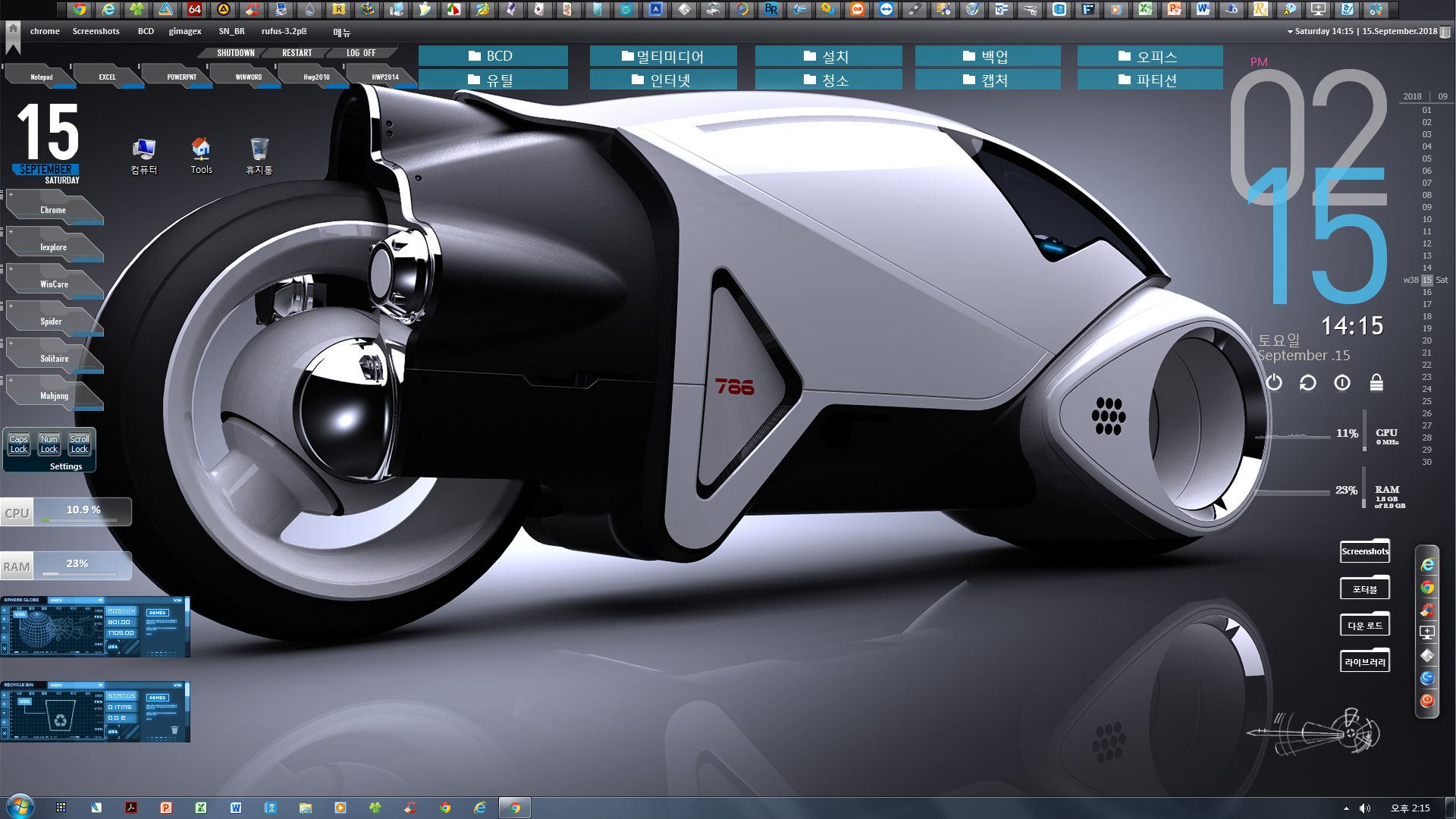Click the SHUTDOWN button

pos(235,53)
